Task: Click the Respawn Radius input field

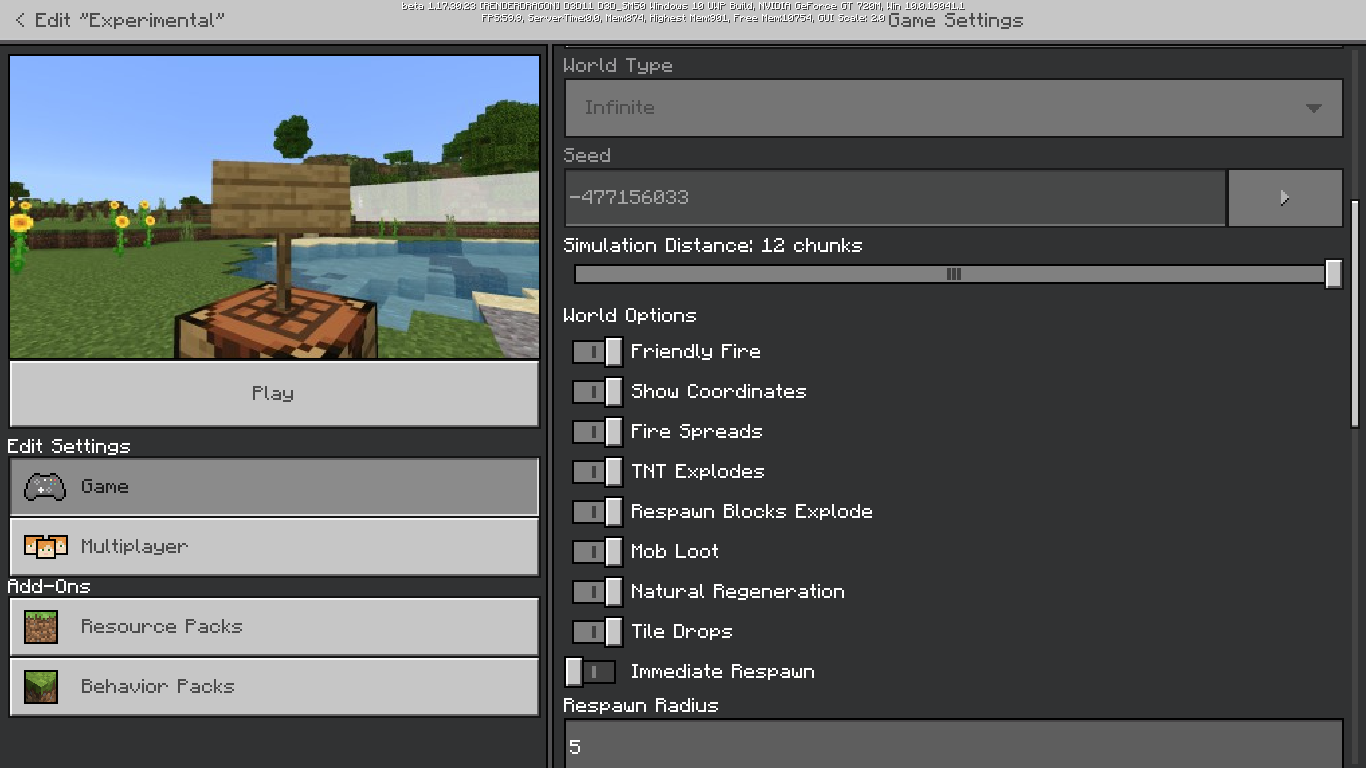Action: coord(953,745)
